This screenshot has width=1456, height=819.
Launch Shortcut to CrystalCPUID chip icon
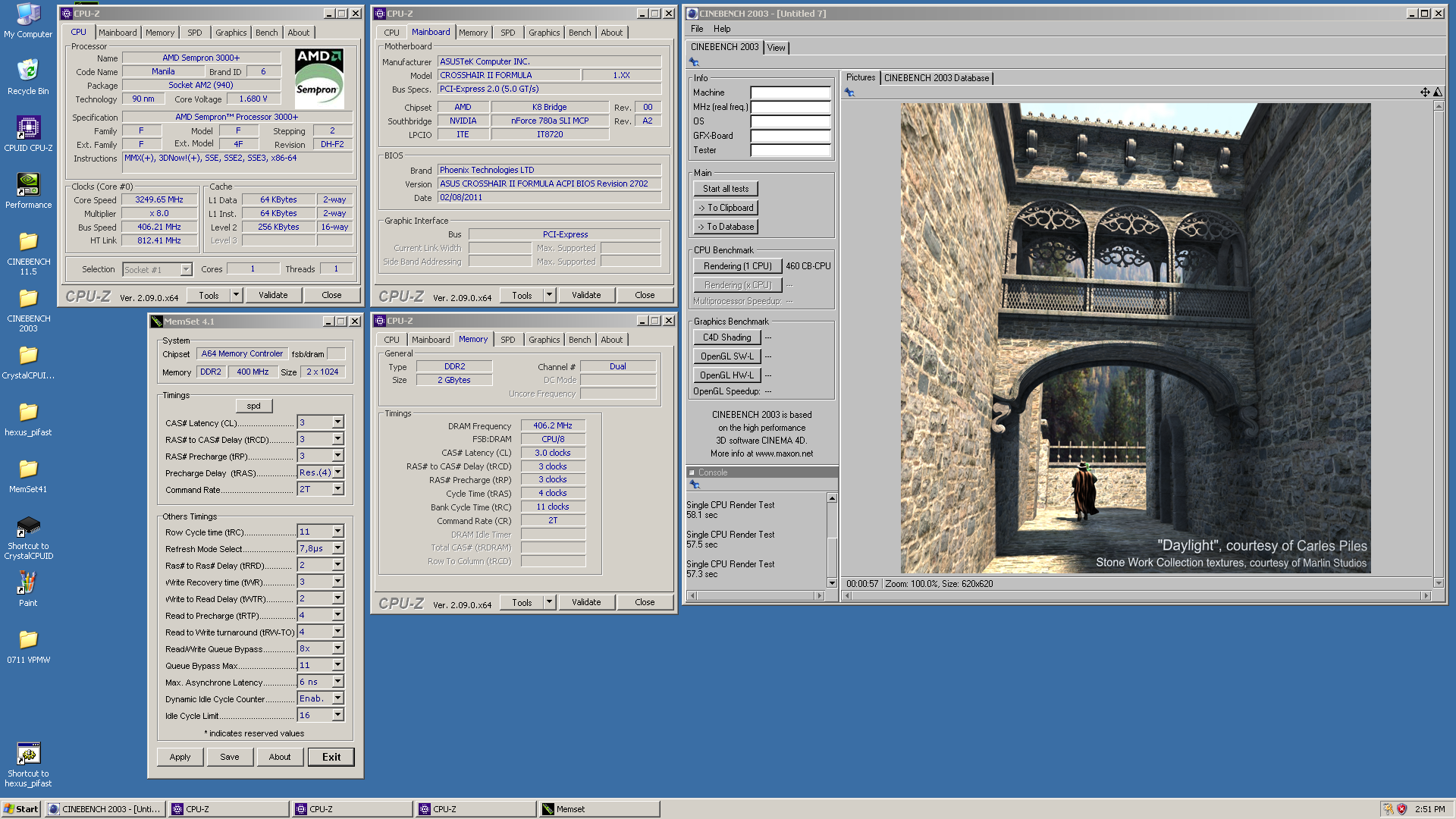[28, 537]
